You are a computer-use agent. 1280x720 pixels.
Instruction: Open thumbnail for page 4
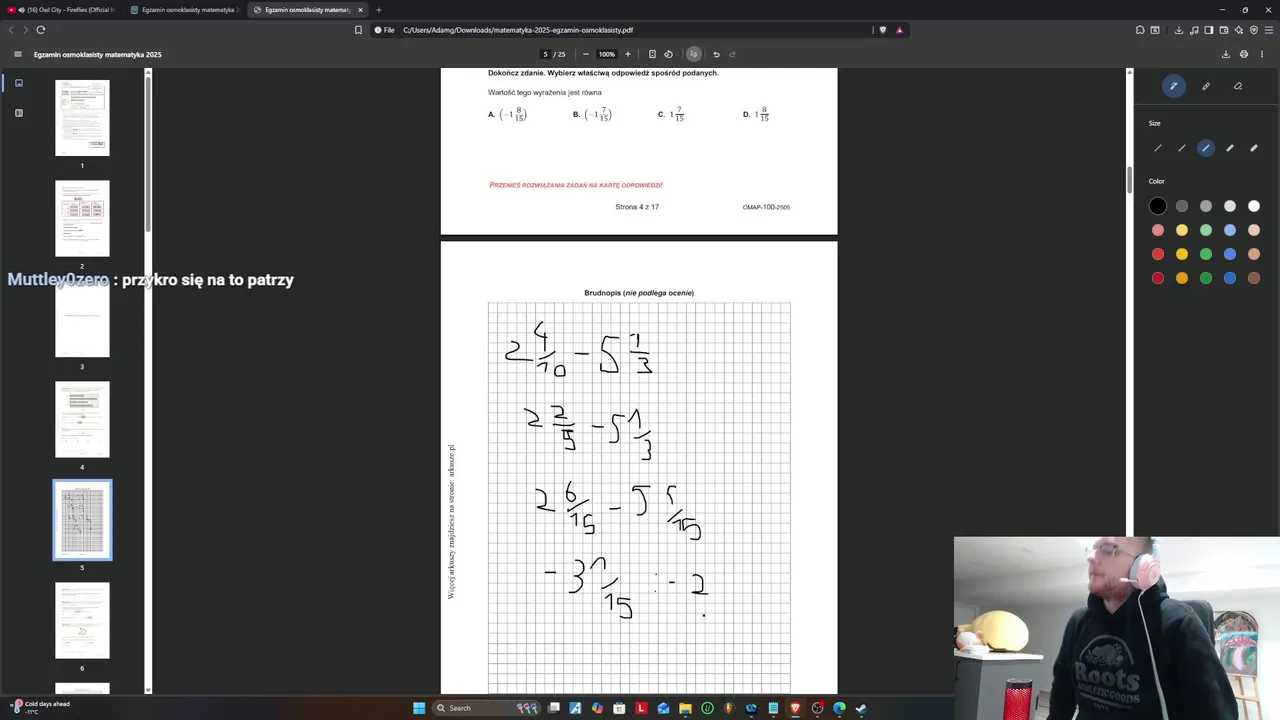[82, 419]
